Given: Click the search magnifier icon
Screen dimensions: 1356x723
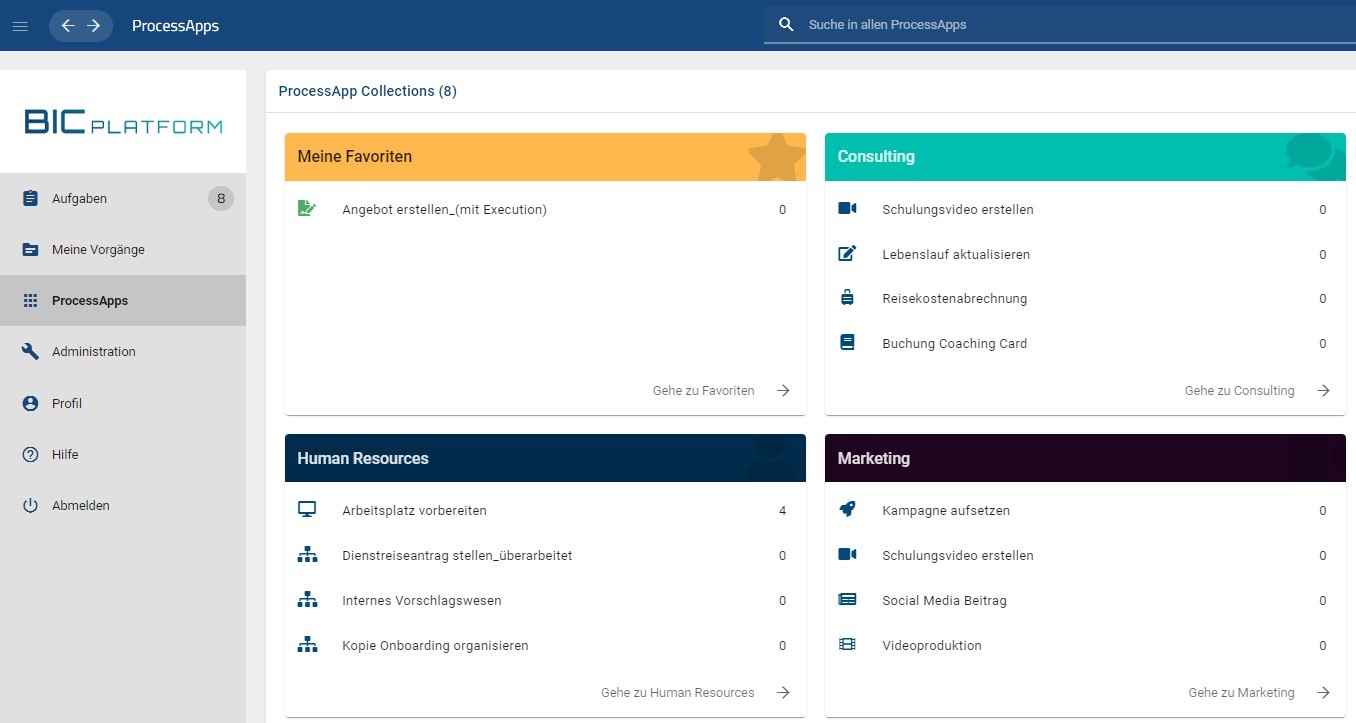Looking at the screenshot, I should 787,25.
